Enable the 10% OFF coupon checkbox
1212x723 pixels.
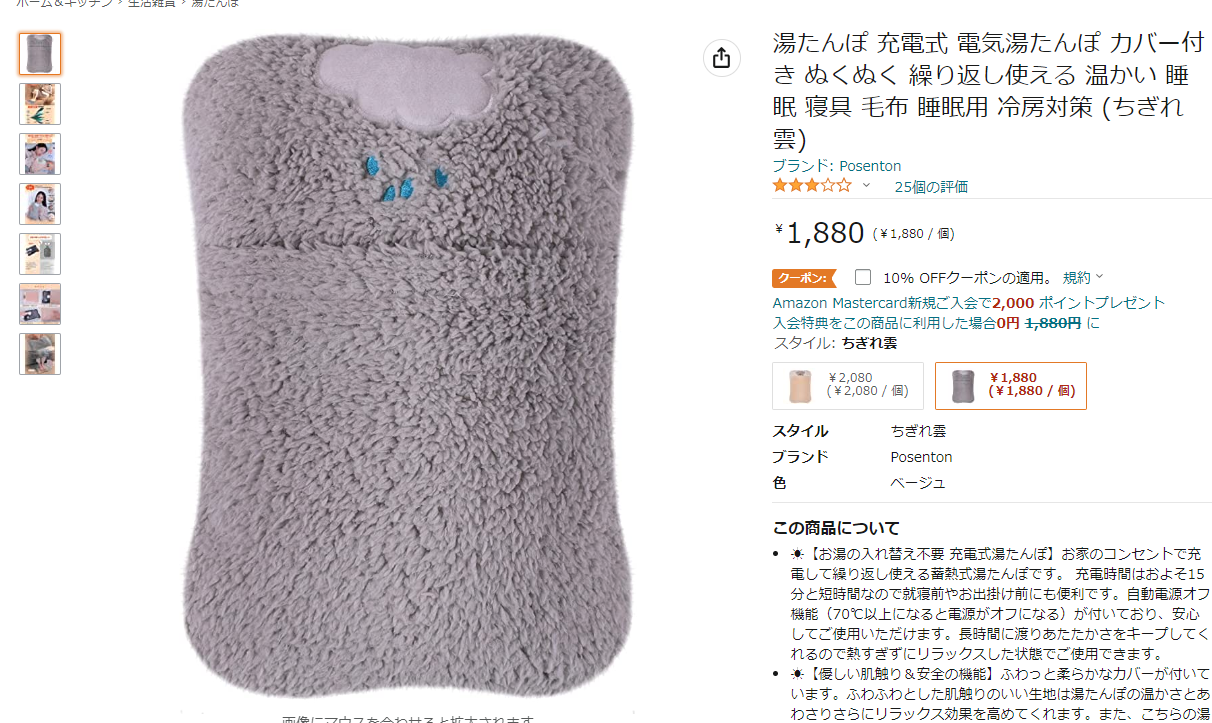[863, 277]
